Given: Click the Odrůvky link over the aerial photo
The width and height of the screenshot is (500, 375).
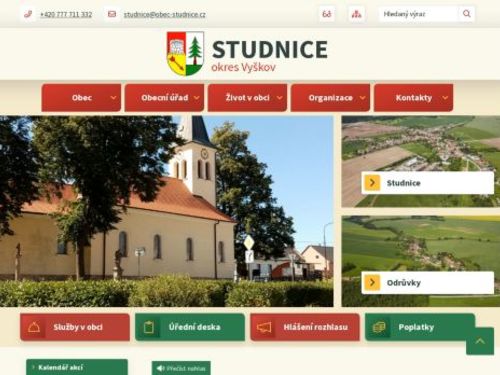Looking at the screenshot, I should [x=428, y=283].
